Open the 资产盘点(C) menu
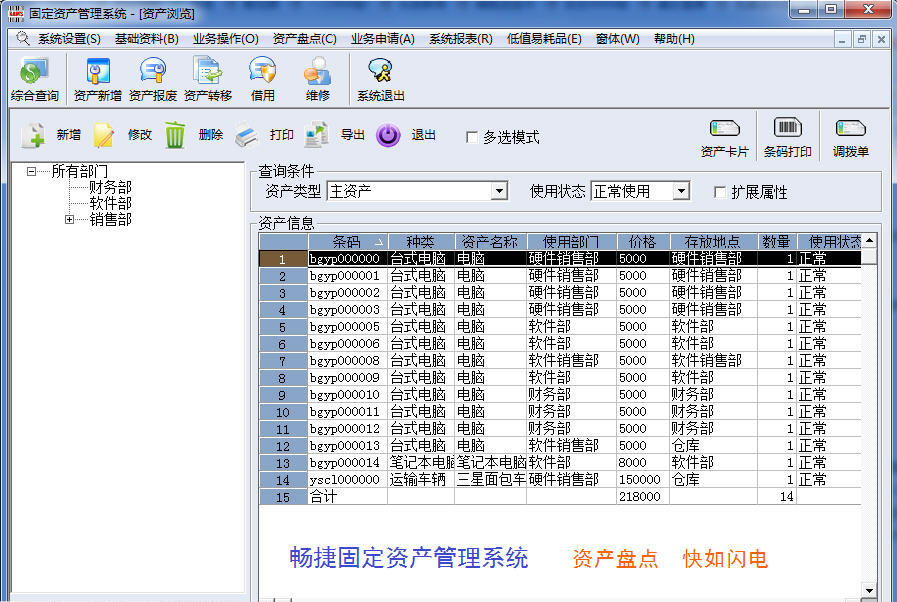This screenshot has height=602, width=897. tap(304, 39)
